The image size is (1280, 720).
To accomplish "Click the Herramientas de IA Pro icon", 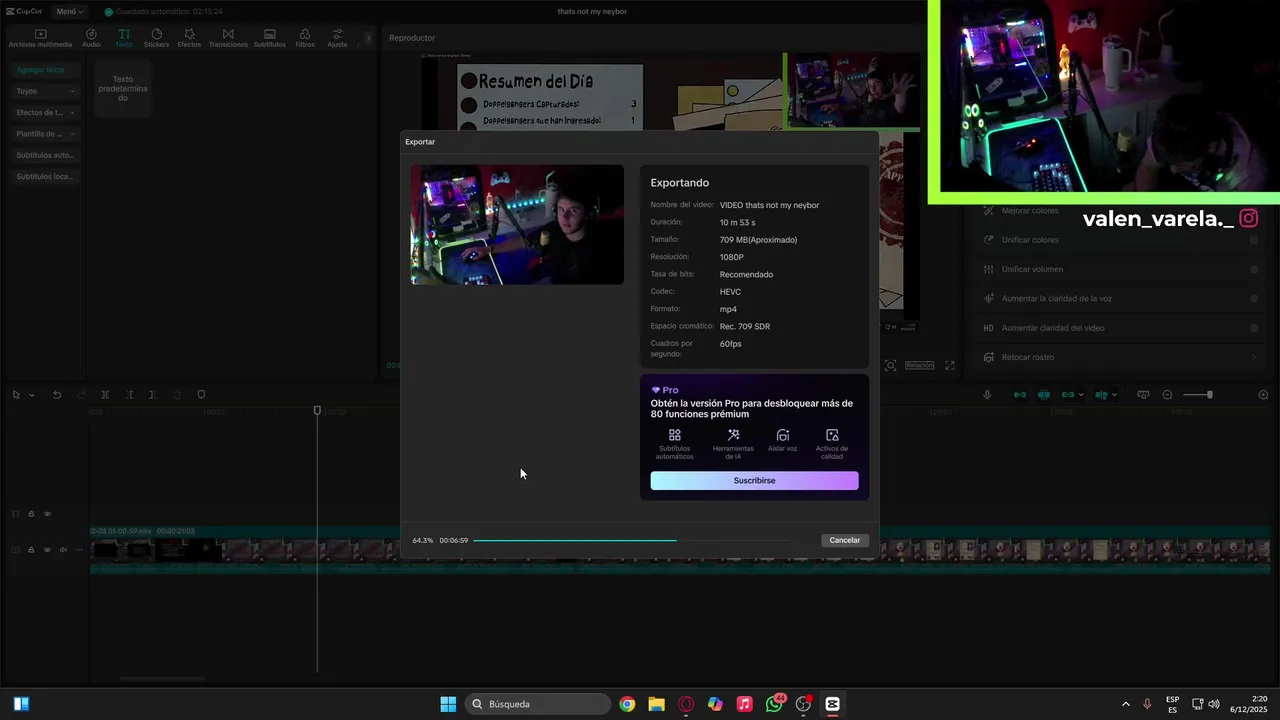I will pyautogui.click(x=733, y=435).
